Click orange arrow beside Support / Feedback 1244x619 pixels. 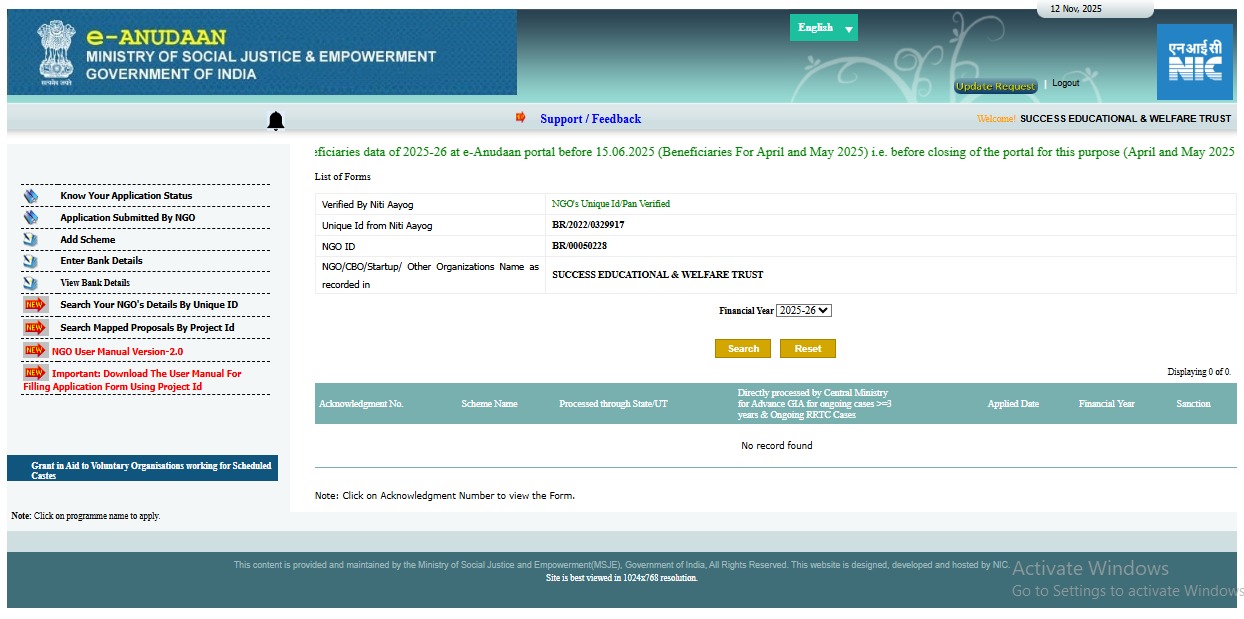[521, 118]
